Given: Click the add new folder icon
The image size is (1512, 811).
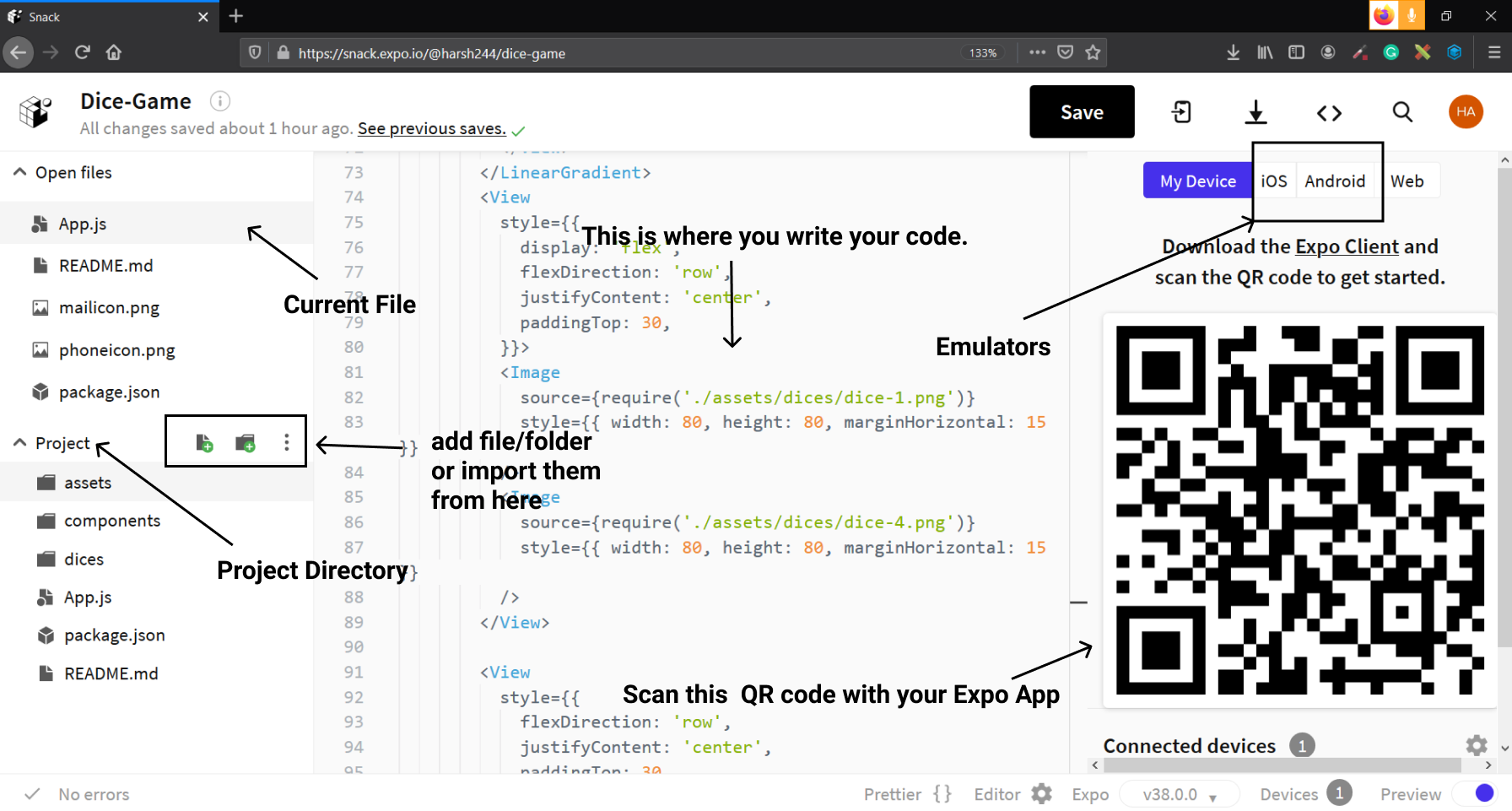Looking at the screenshot, I should [246, 442].
